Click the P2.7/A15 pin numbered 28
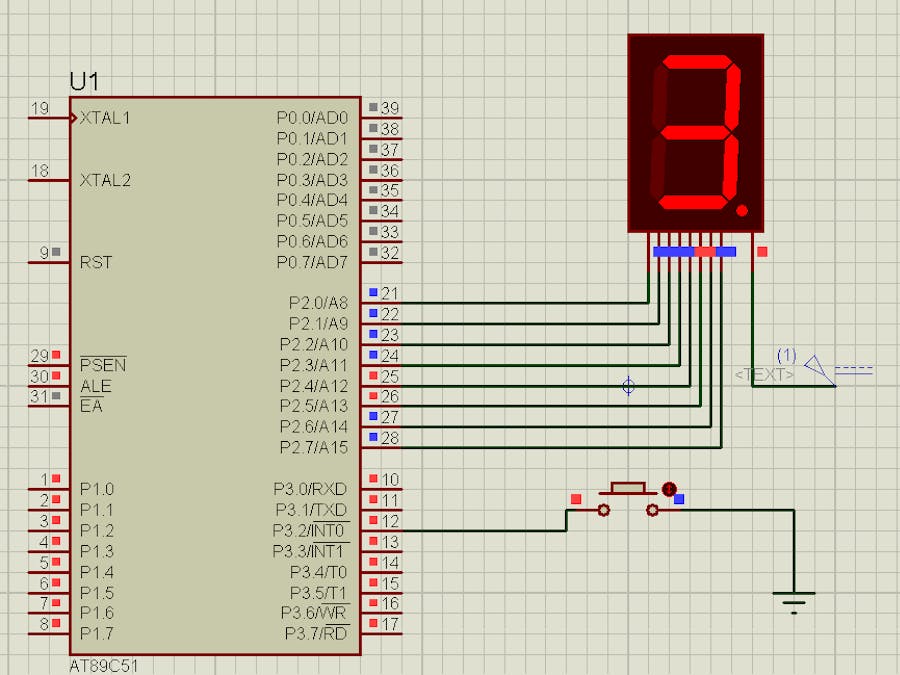 (390, 448)
